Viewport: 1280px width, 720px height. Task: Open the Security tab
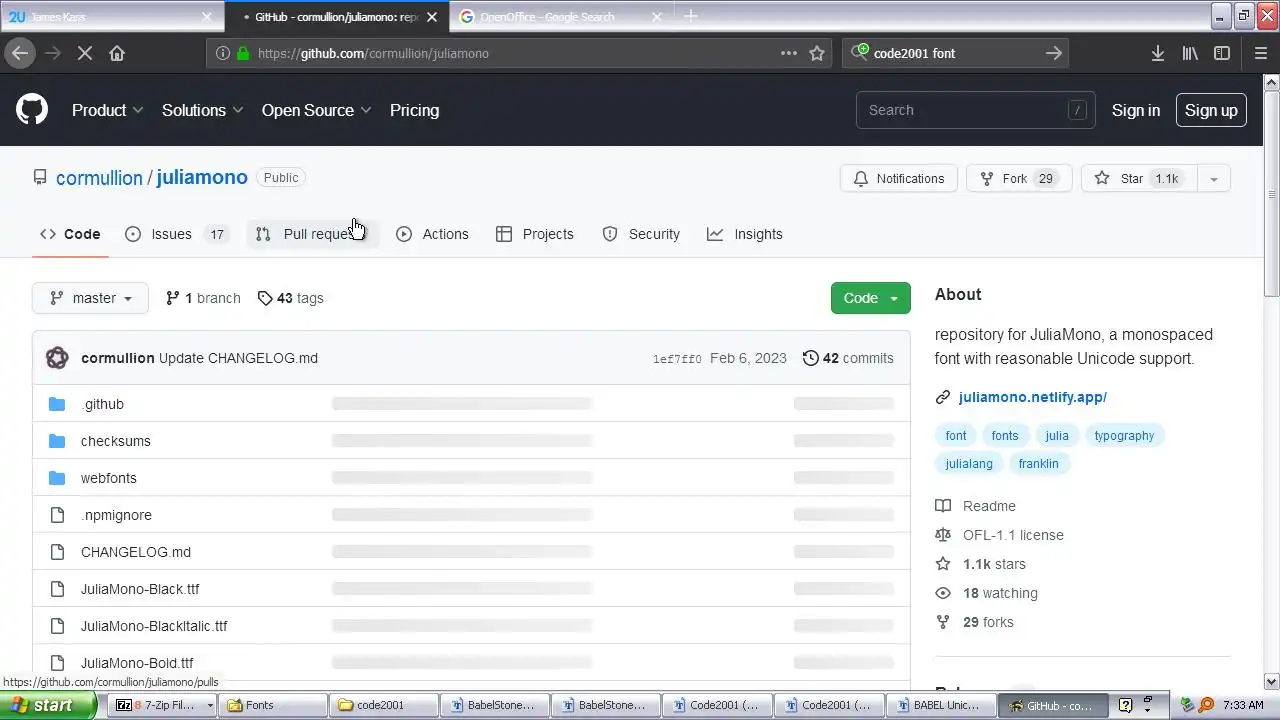tap(641, 234)
